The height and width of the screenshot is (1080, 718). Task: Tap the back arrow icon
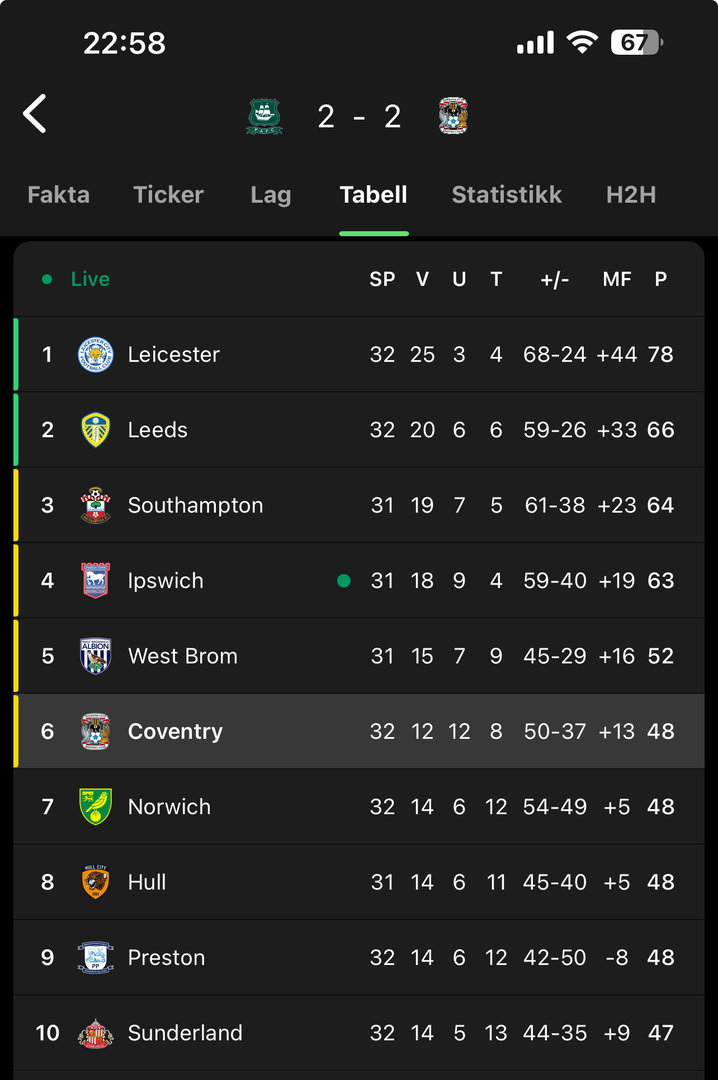tap(35, 114)
